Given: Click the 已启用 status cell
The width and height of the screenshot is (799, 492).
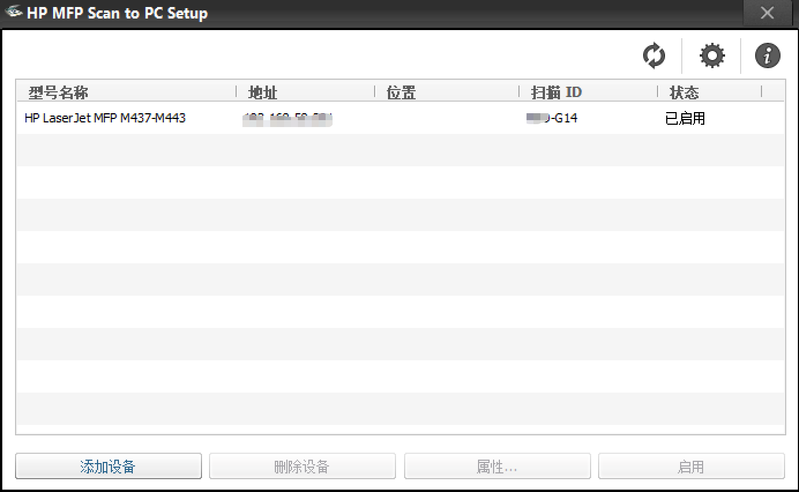Looking at the screenshot, I should tap(685, 119).
